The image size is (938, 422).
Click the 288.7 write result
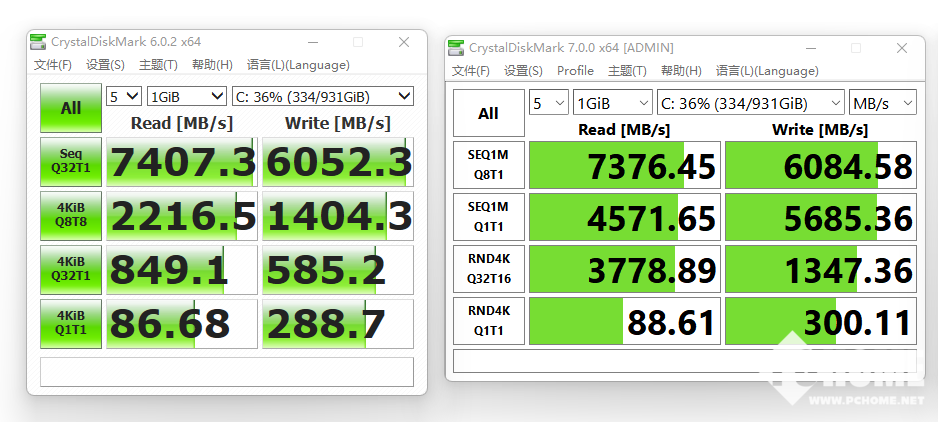click(x=338, y=324)
